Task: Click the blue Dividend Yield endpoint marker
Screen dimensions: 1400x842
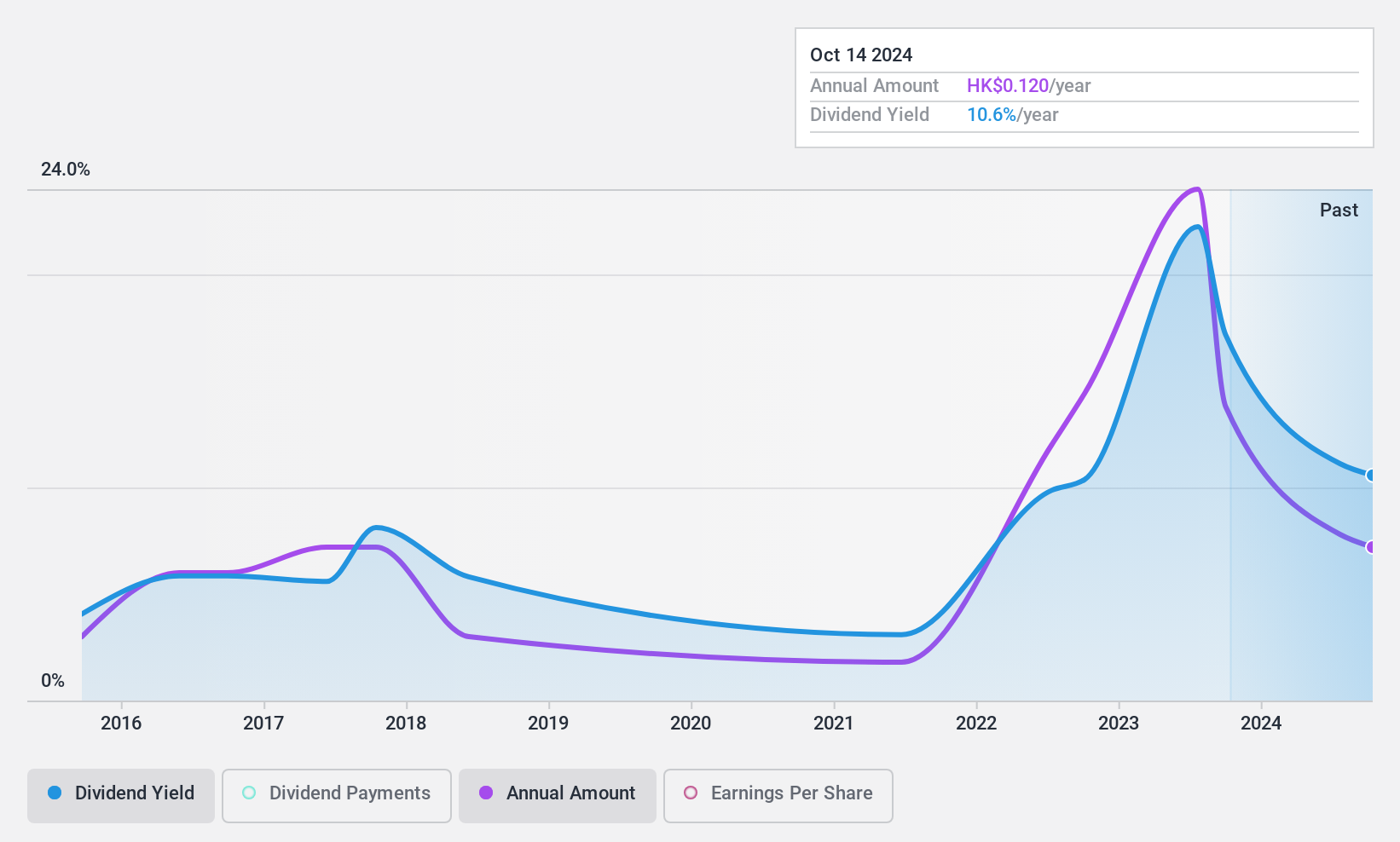Action: 1370,476
